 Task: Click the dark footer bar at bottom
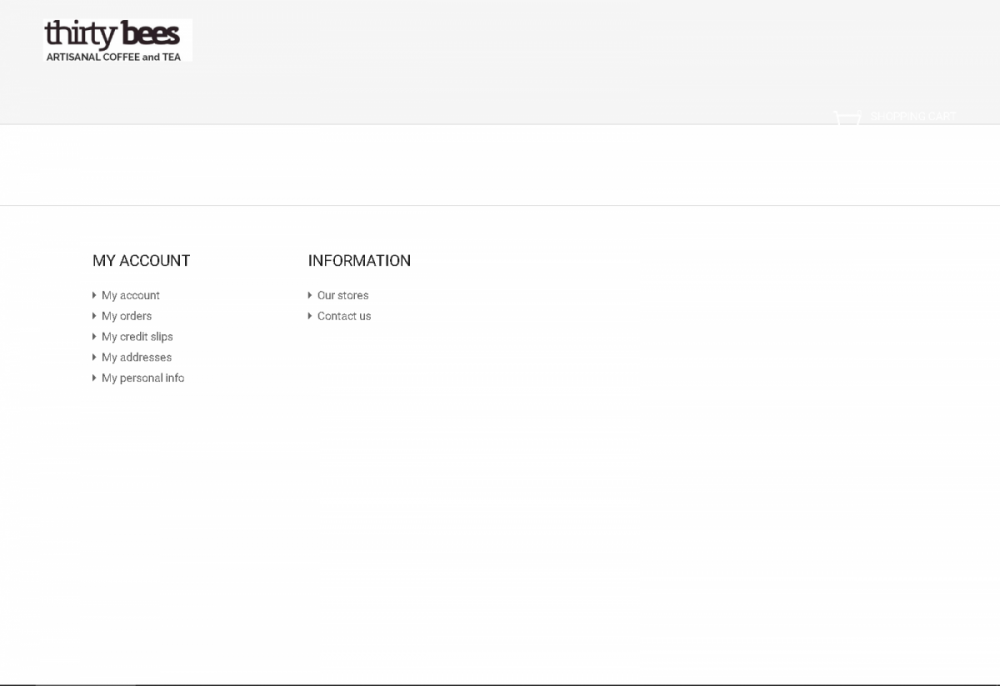500,676
